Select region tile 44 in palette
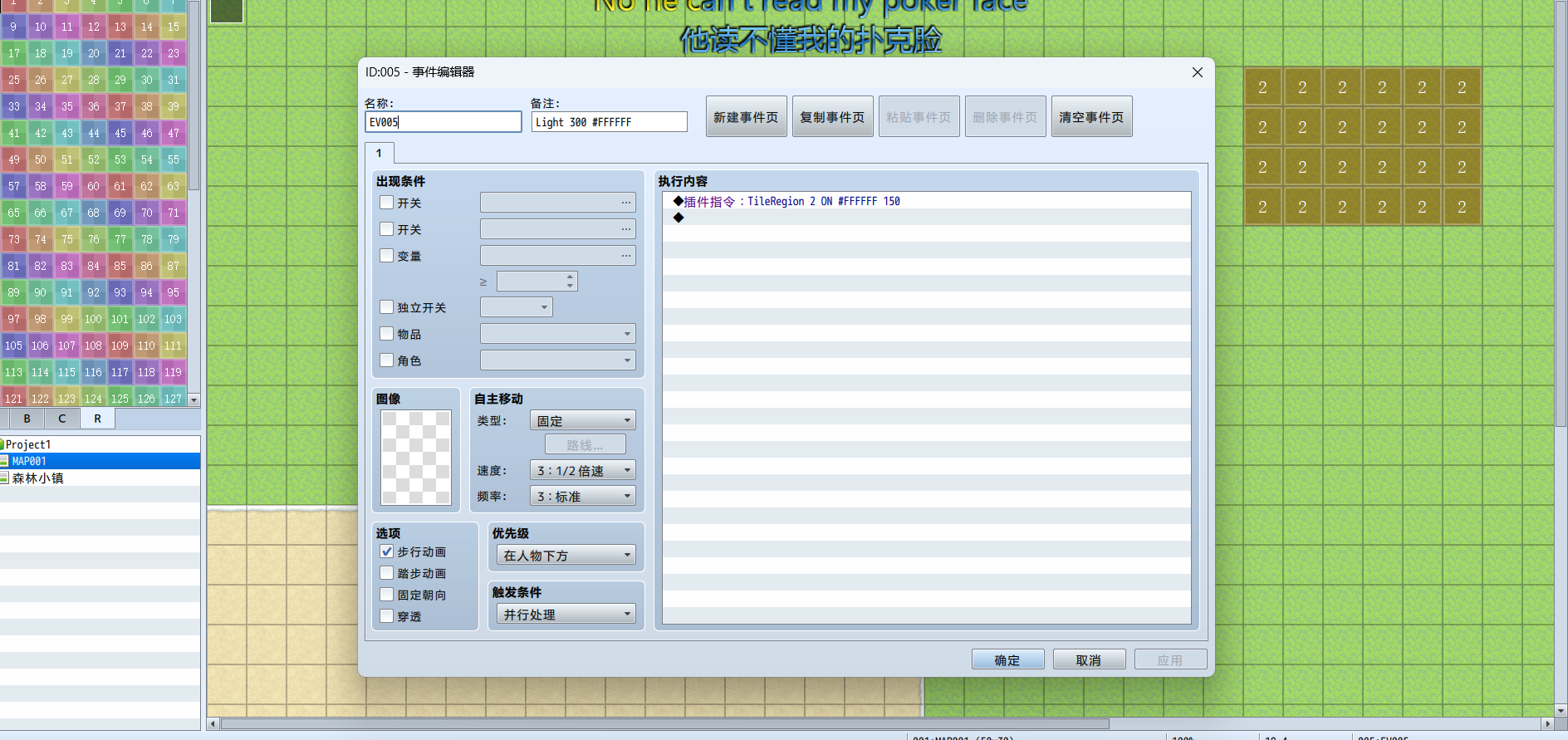The width and height of the screenshot is (1568, 740). 93,133
